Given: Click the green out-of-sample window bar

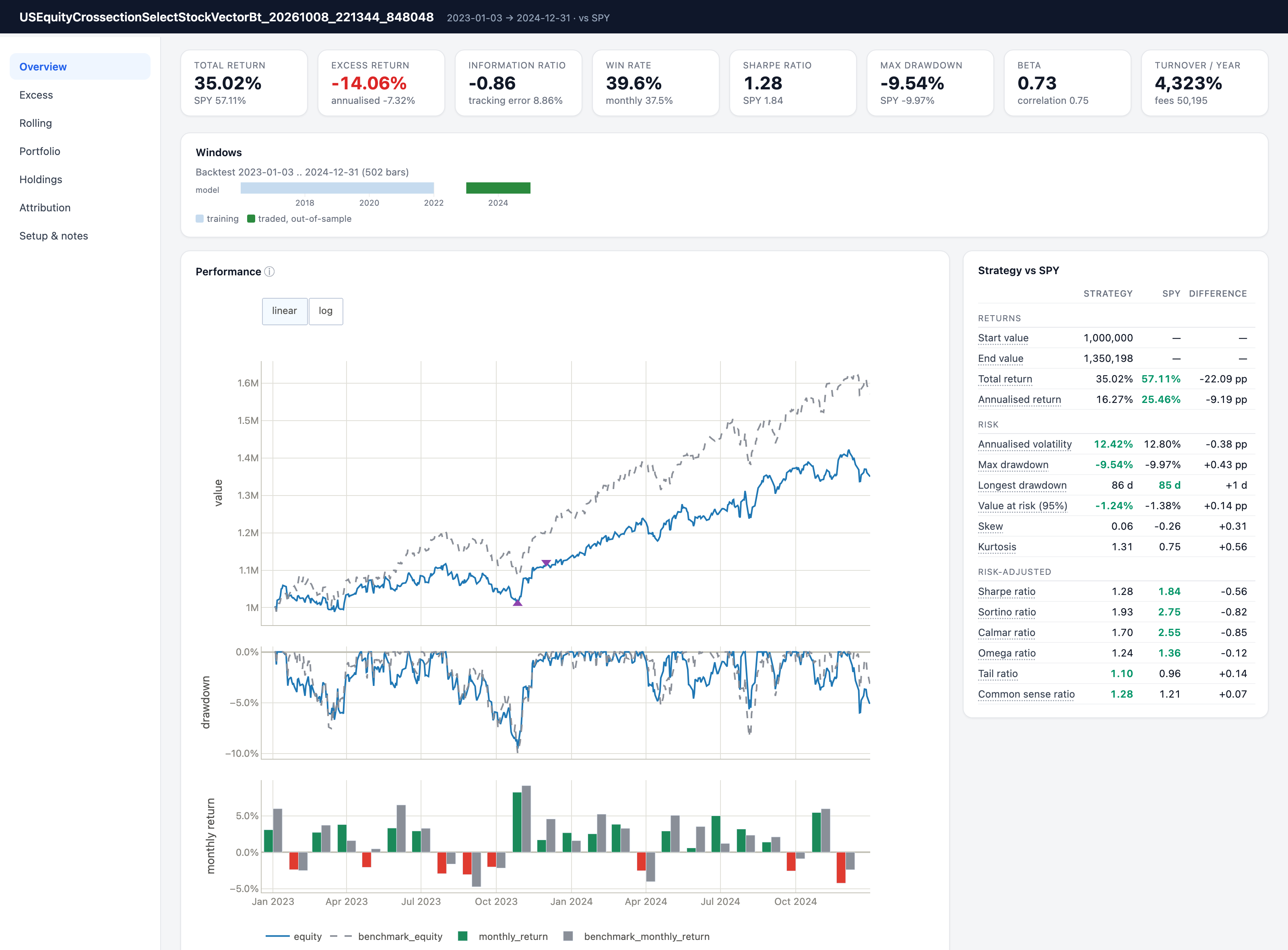Looking at the screenshot, I should pos(498,188).
